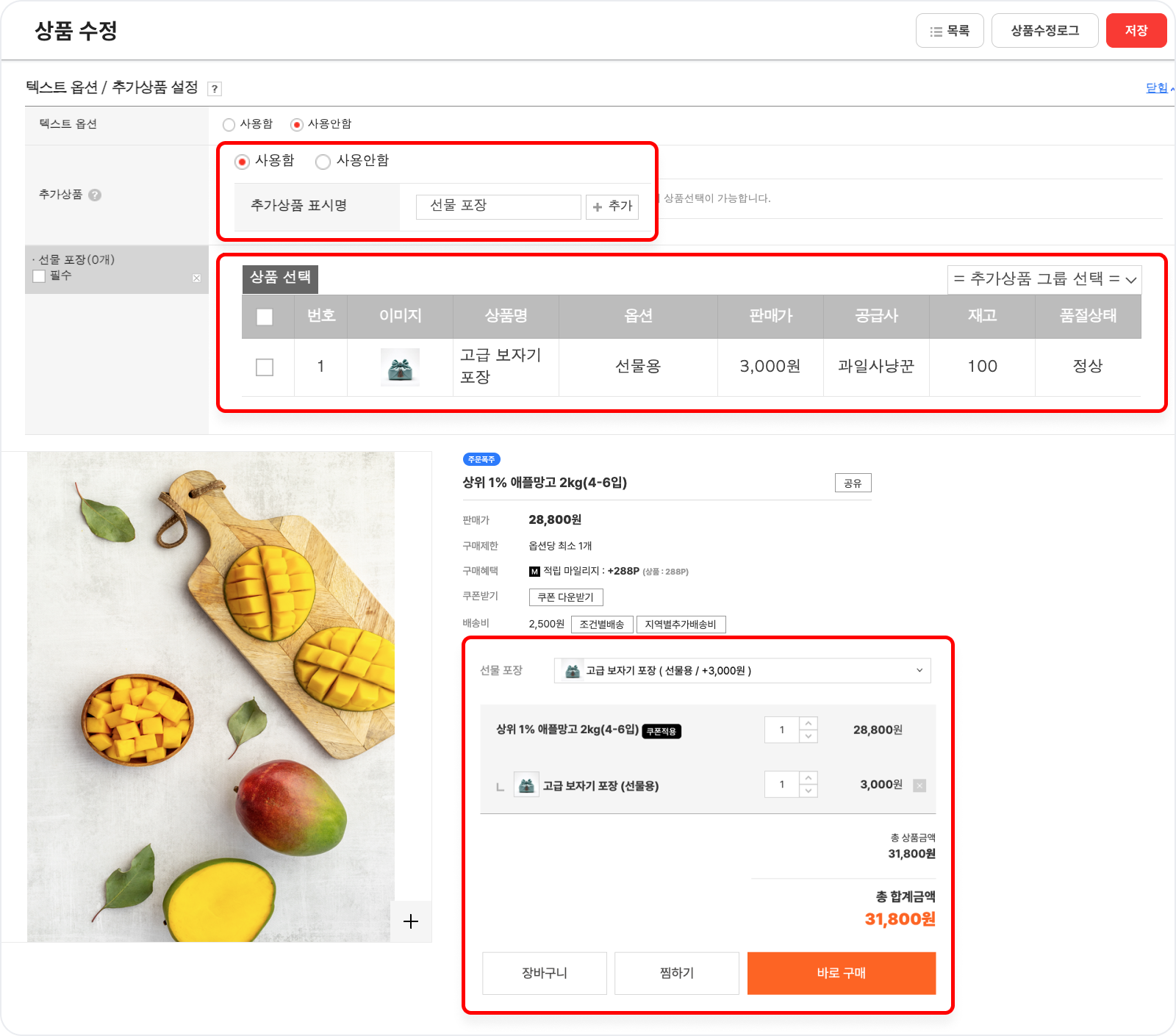Click the 판매가 column header
The width and height of the screenshot is (1176, 1036).
pos(770,317)
